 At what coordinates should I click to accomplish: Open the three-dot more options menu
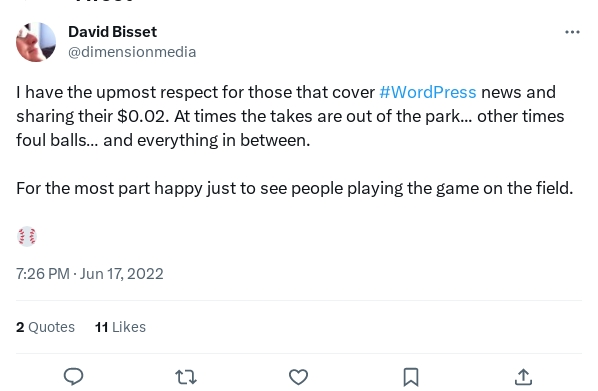click(572, 32)
